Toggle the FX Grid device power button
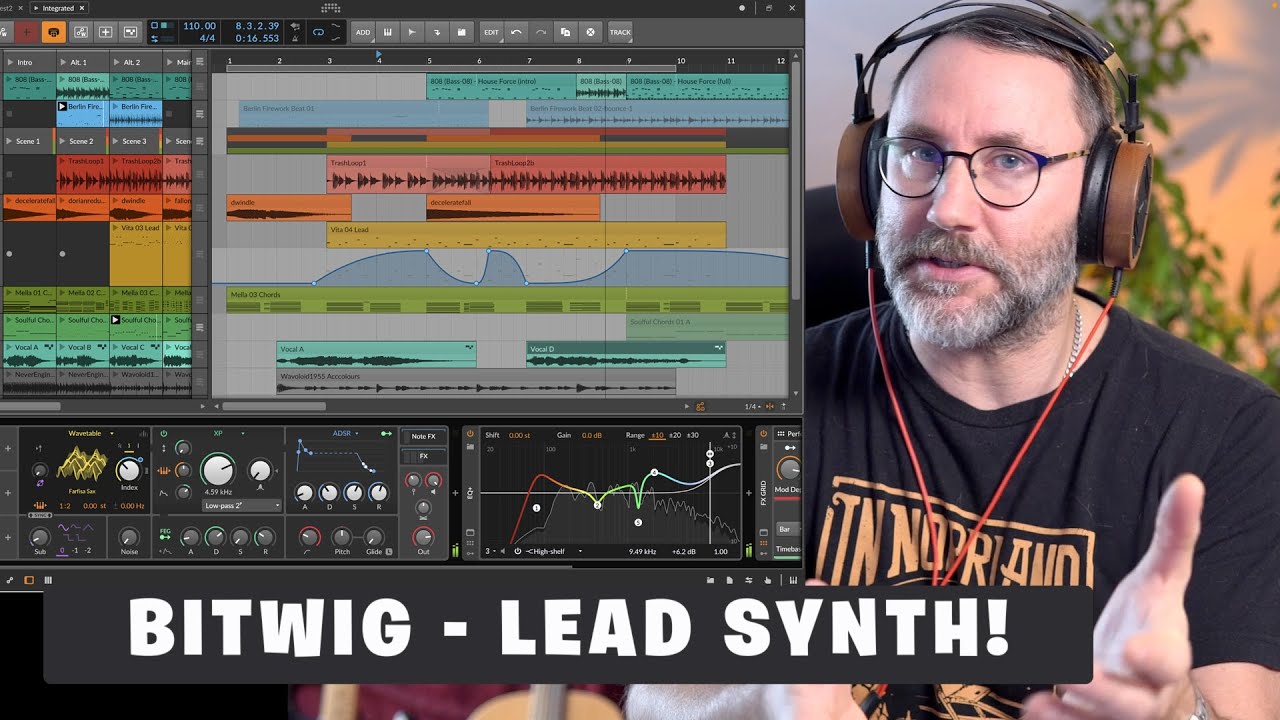The height and width of the screenshot is (720, 1280). (x=764, y=434)
